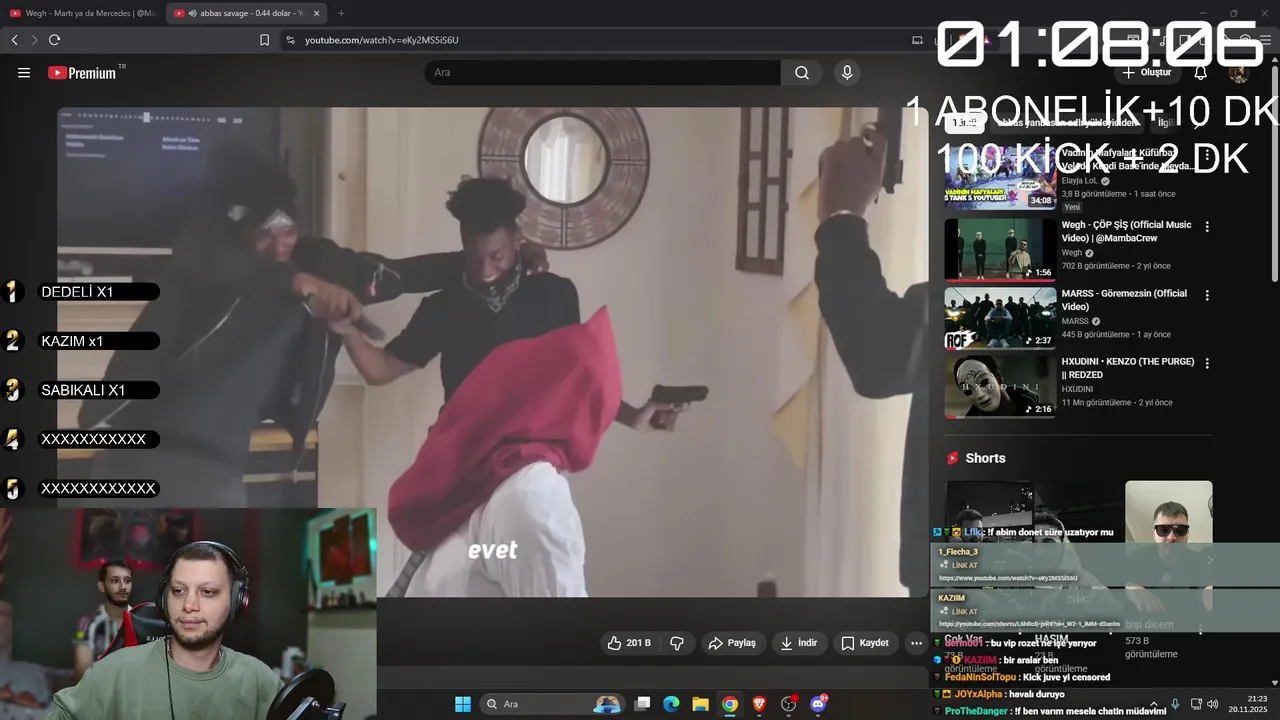The image size is (1280, 720).
Task: Focus the YouTube 'Ara' search field
Action: 602,72
